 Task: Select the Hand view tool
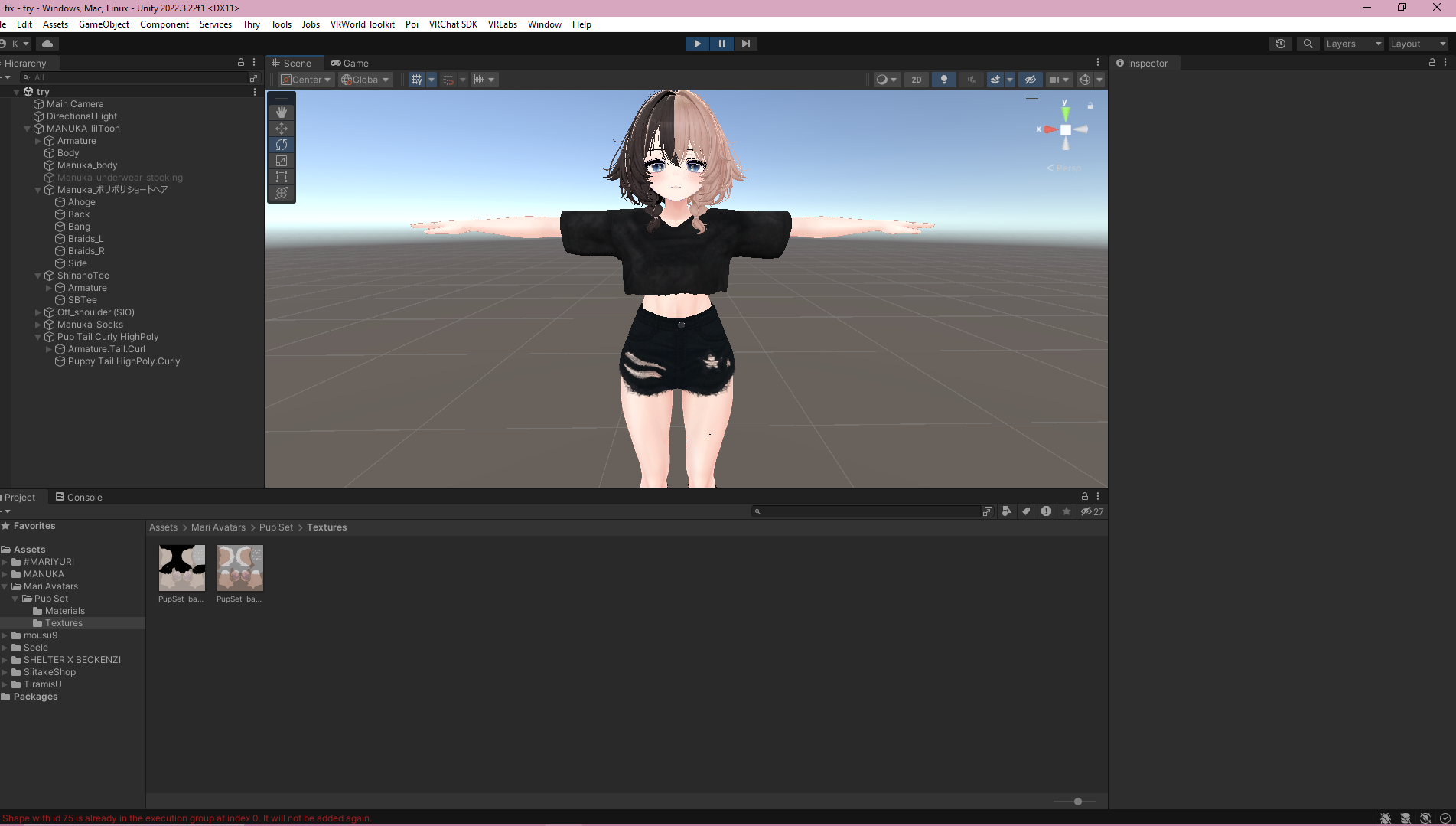(282, 112)
